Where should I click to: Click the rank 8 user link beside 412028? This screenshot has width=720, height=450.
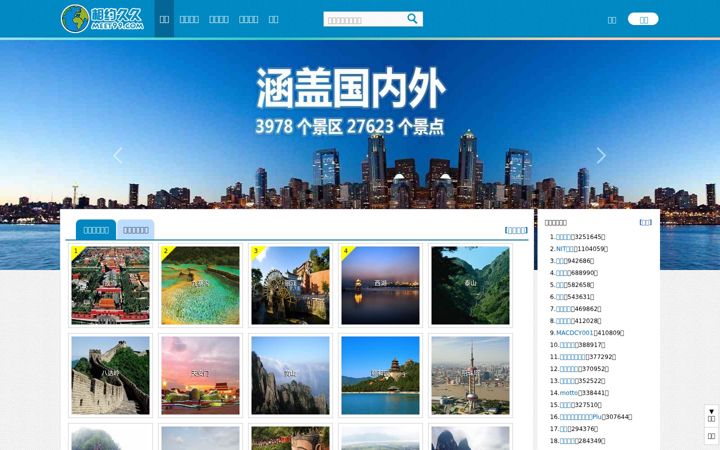click(x=563, y=321)
